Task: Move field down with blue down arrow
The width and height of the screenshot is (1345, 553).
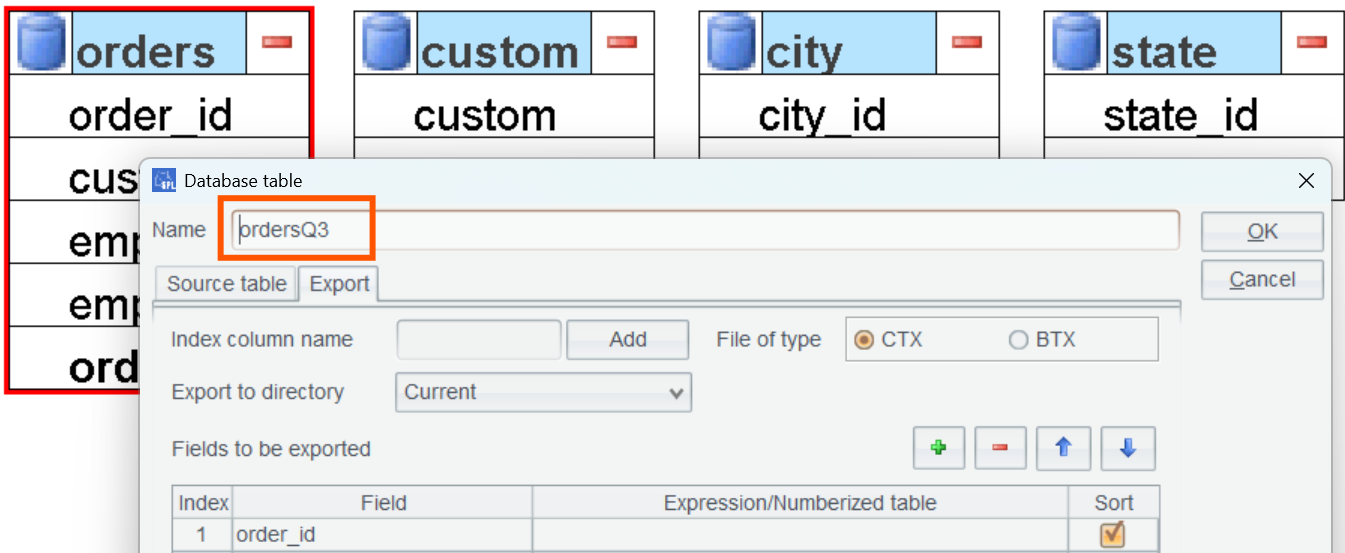Action: 1128,449
